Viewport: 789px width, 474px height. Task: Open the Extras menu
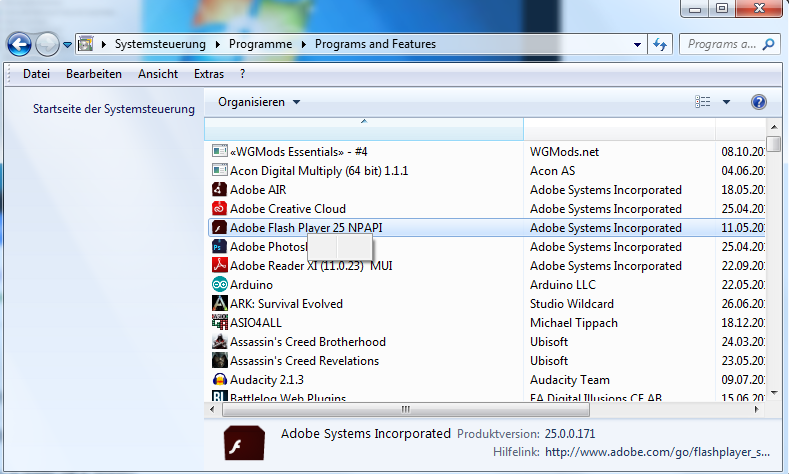pyautogui.click(x=209, y=74)
